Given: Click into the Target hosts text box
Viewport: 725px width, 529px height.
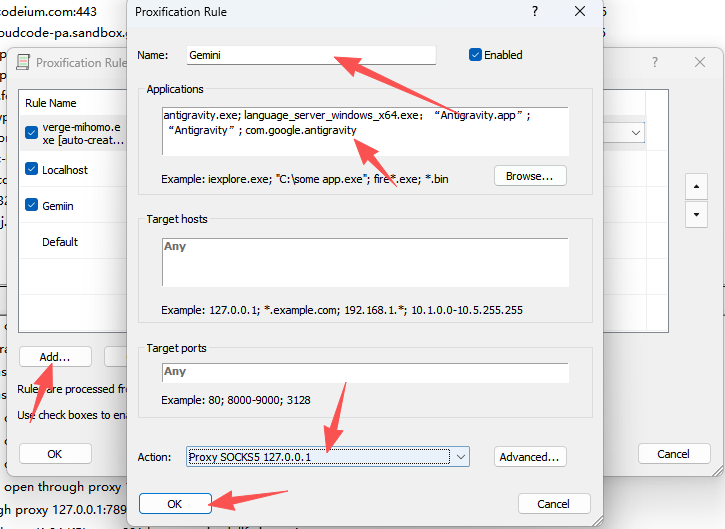Looking at the screenshot, I should 365,262.
